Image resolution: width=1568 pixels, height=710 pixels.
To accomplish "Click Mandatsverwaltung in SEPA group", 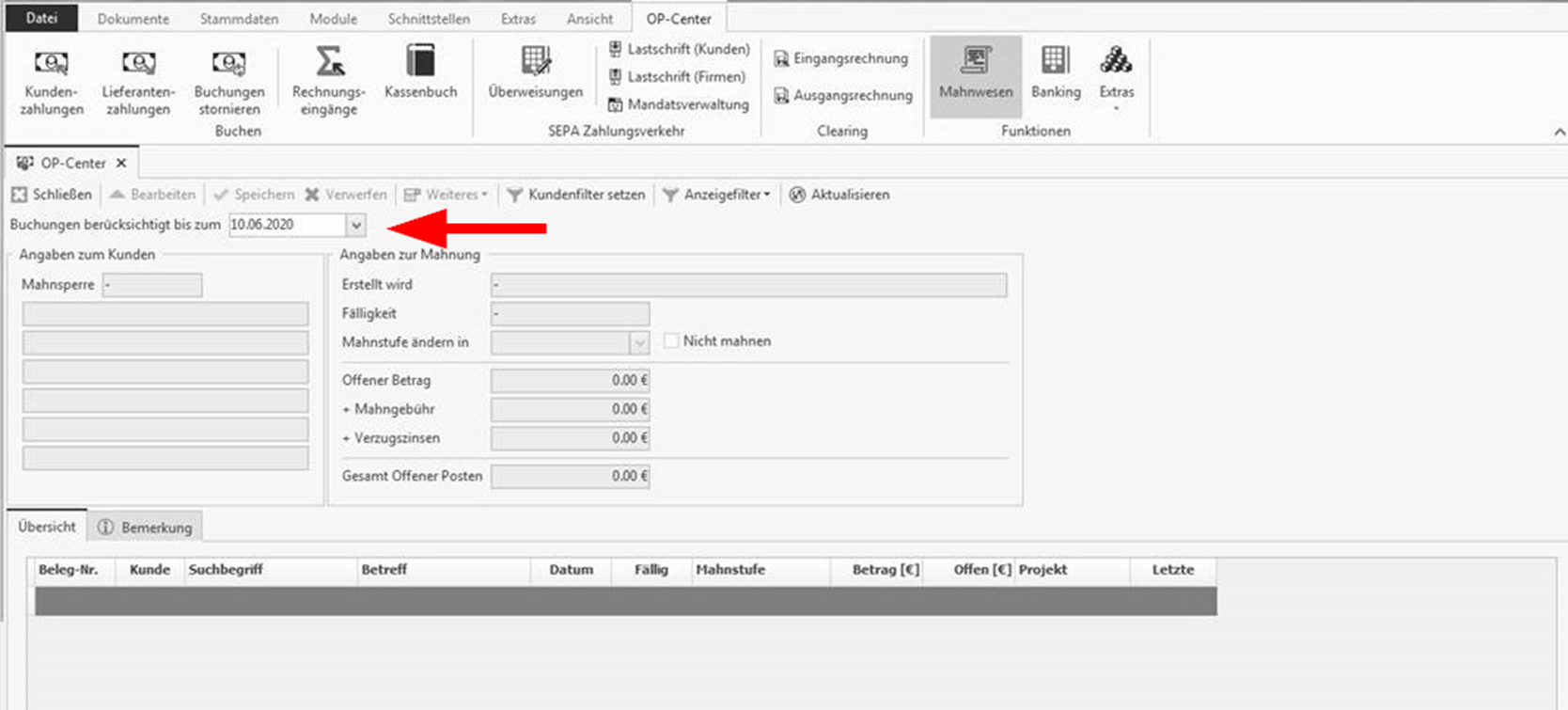I will click(x=679, y=104).
